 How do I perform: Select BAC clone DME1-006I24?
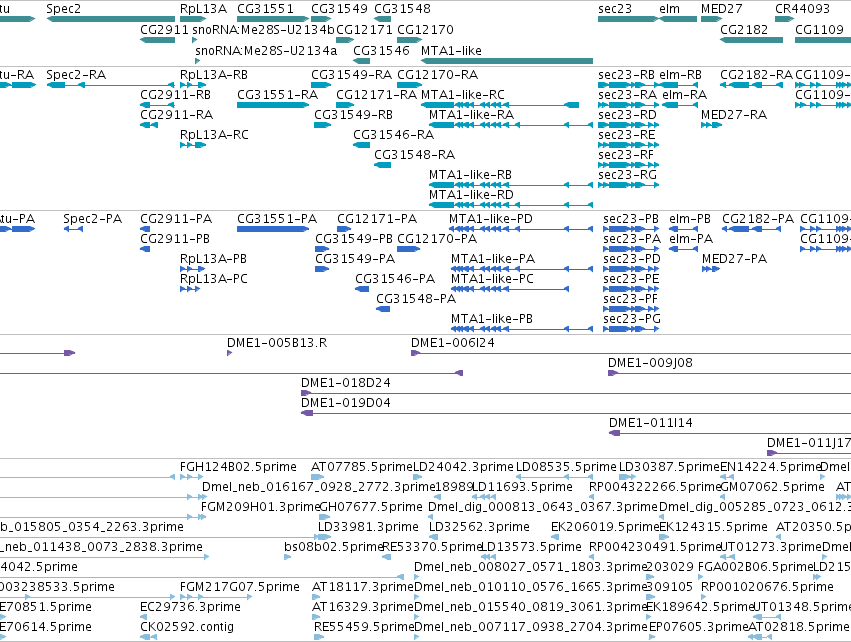[631, 353]
